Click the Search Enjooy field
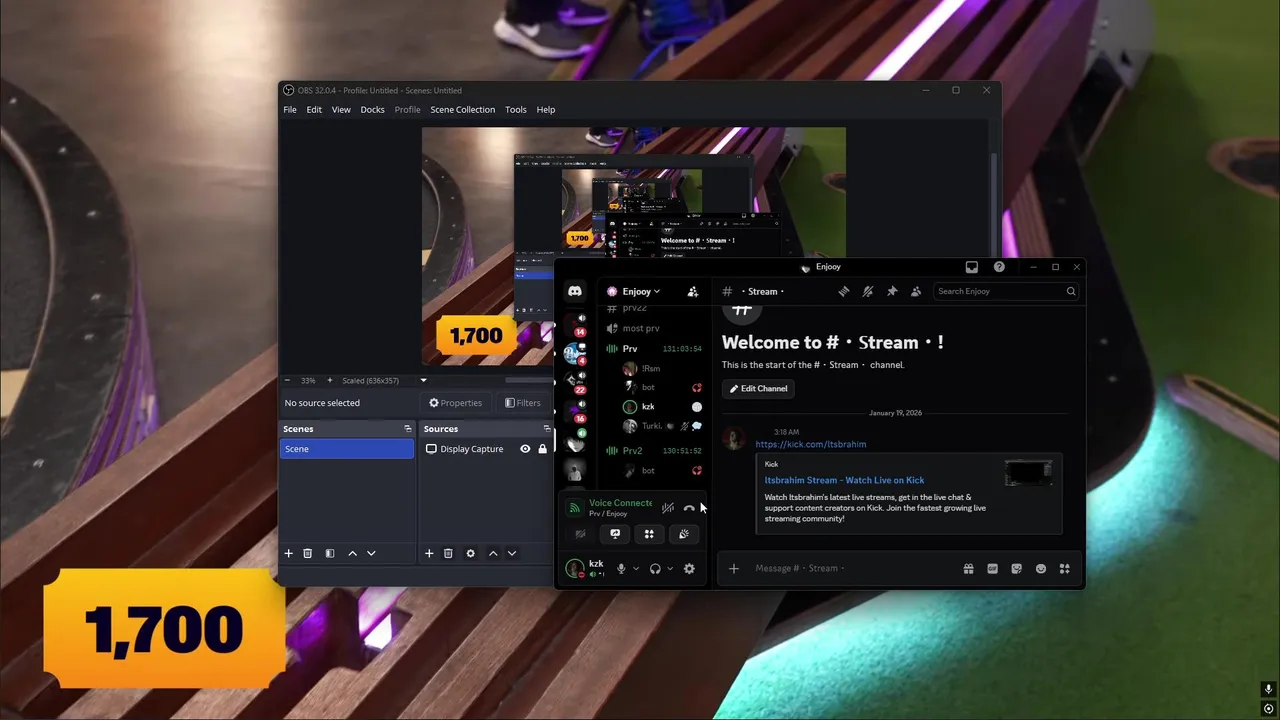The image size is (1280, 720). coord(1005,291)
